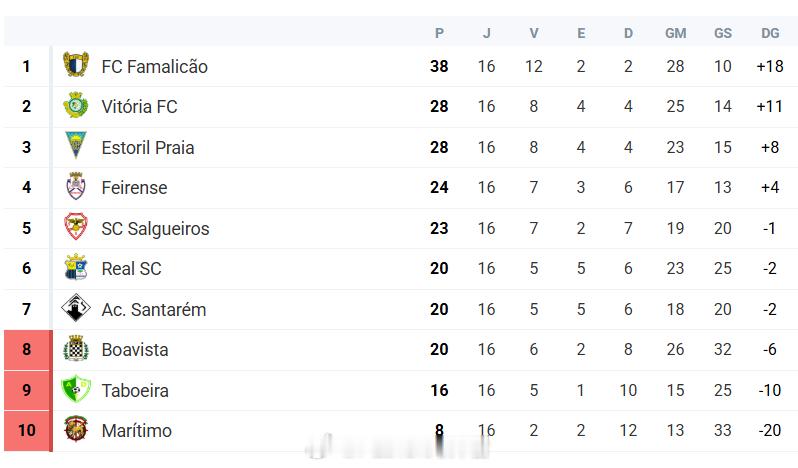This screenshot has width=798, height=468.
Task: Sort table by P points column
Action: (x=439, y=34)
